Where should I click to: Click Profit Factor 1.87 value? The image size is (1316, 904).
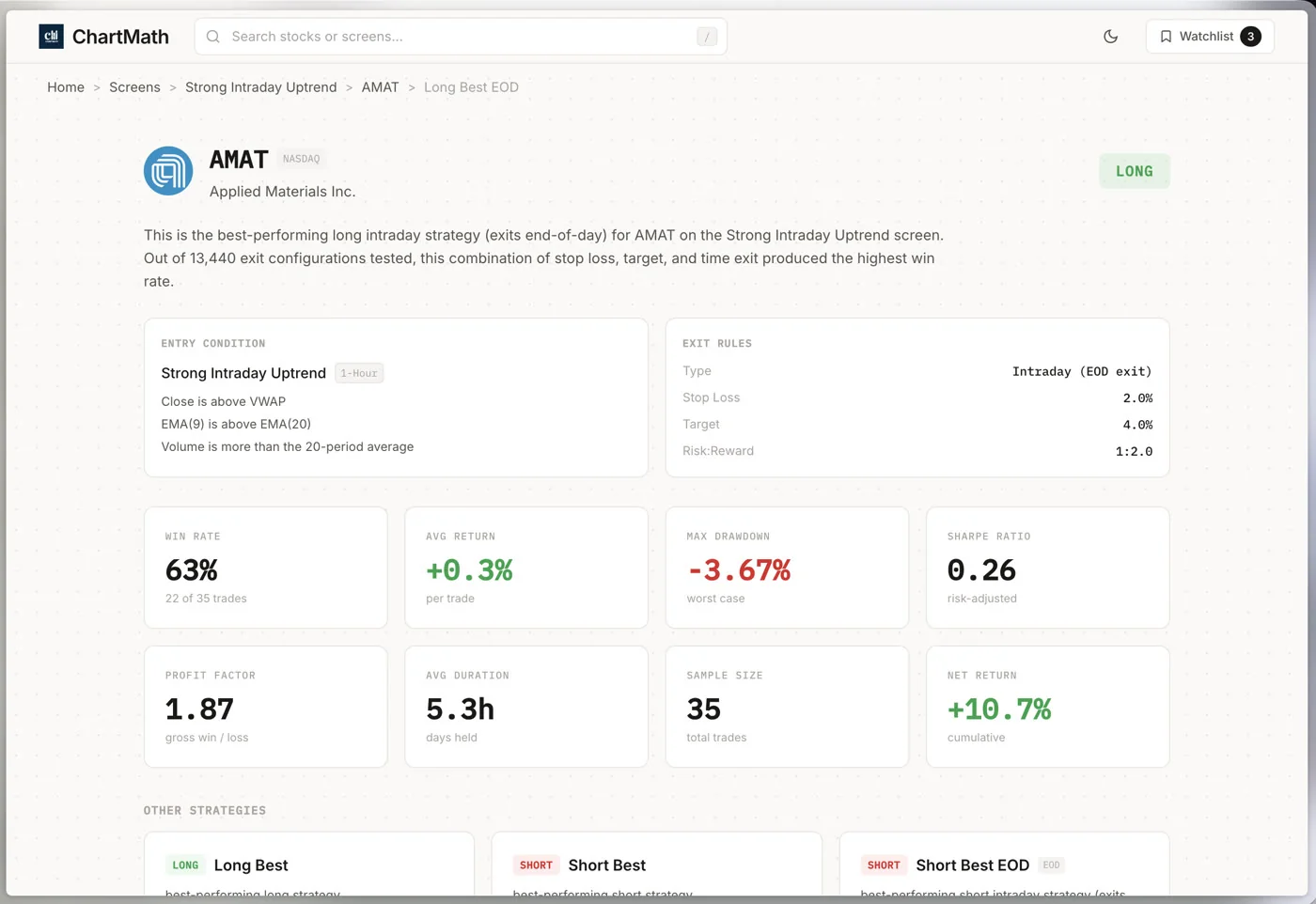point(199,709)
